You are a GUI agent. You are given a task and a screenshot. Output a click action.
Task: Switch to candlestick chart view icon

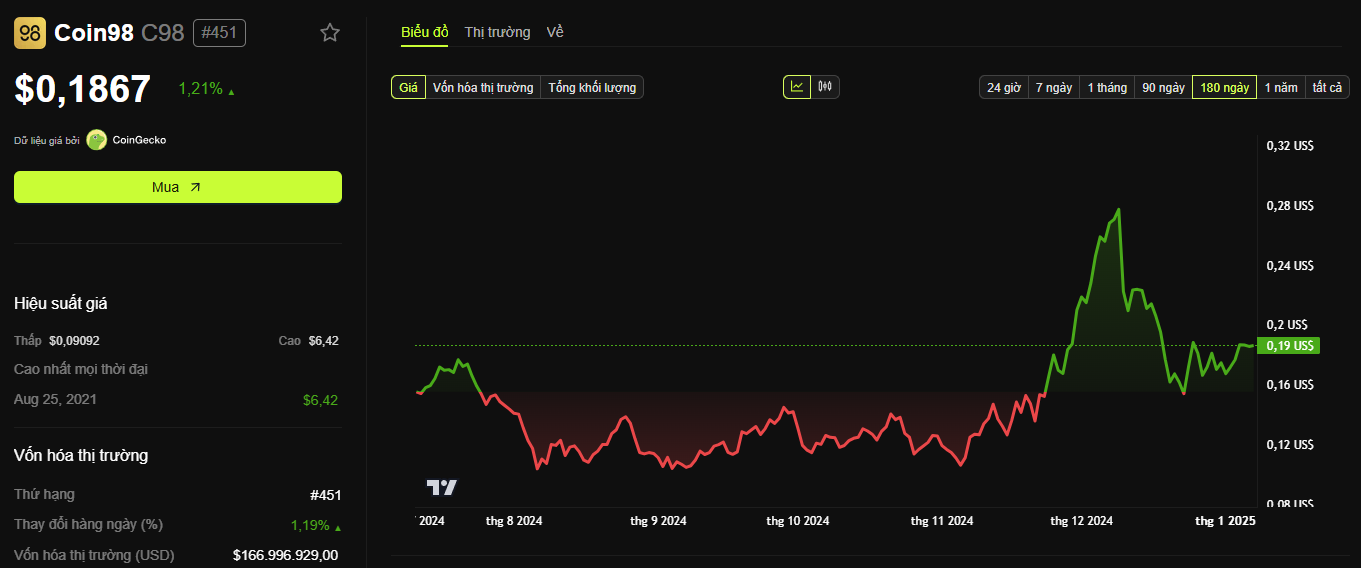(x=825, y=87)
